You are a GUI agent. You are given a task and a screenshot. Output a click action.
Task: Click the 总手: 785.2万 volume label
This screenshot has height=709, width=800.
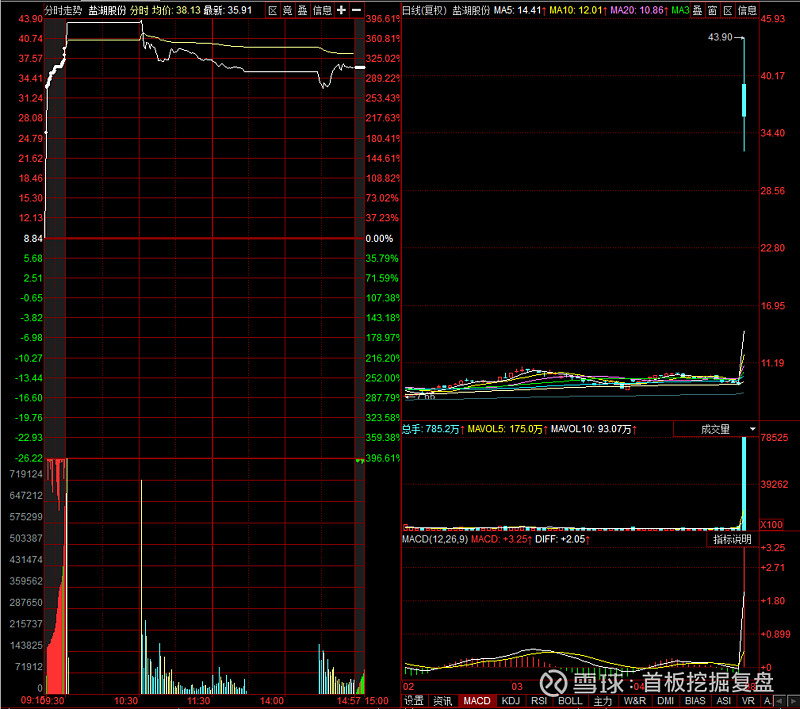coord(433,429)
